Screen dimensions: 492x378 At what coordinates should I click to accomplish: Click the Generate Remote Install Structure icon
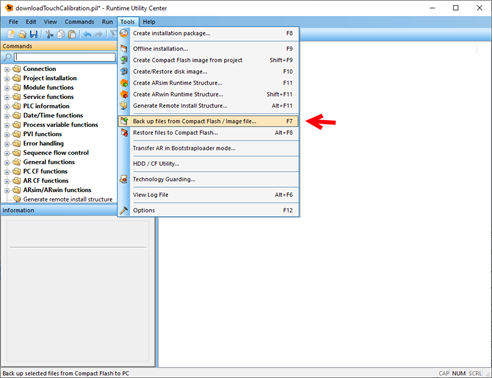[x=124, y=106]
